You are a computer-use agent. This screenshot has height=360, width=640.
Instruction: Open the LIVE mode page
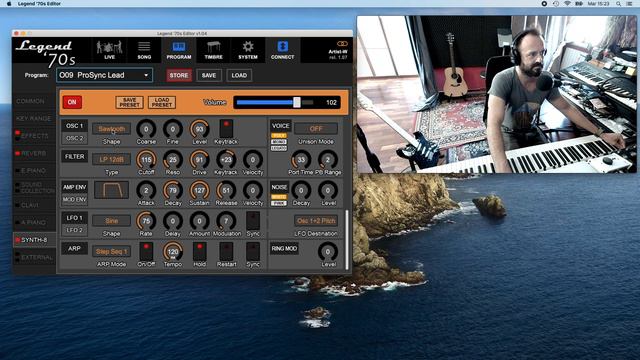click(109, 50)
